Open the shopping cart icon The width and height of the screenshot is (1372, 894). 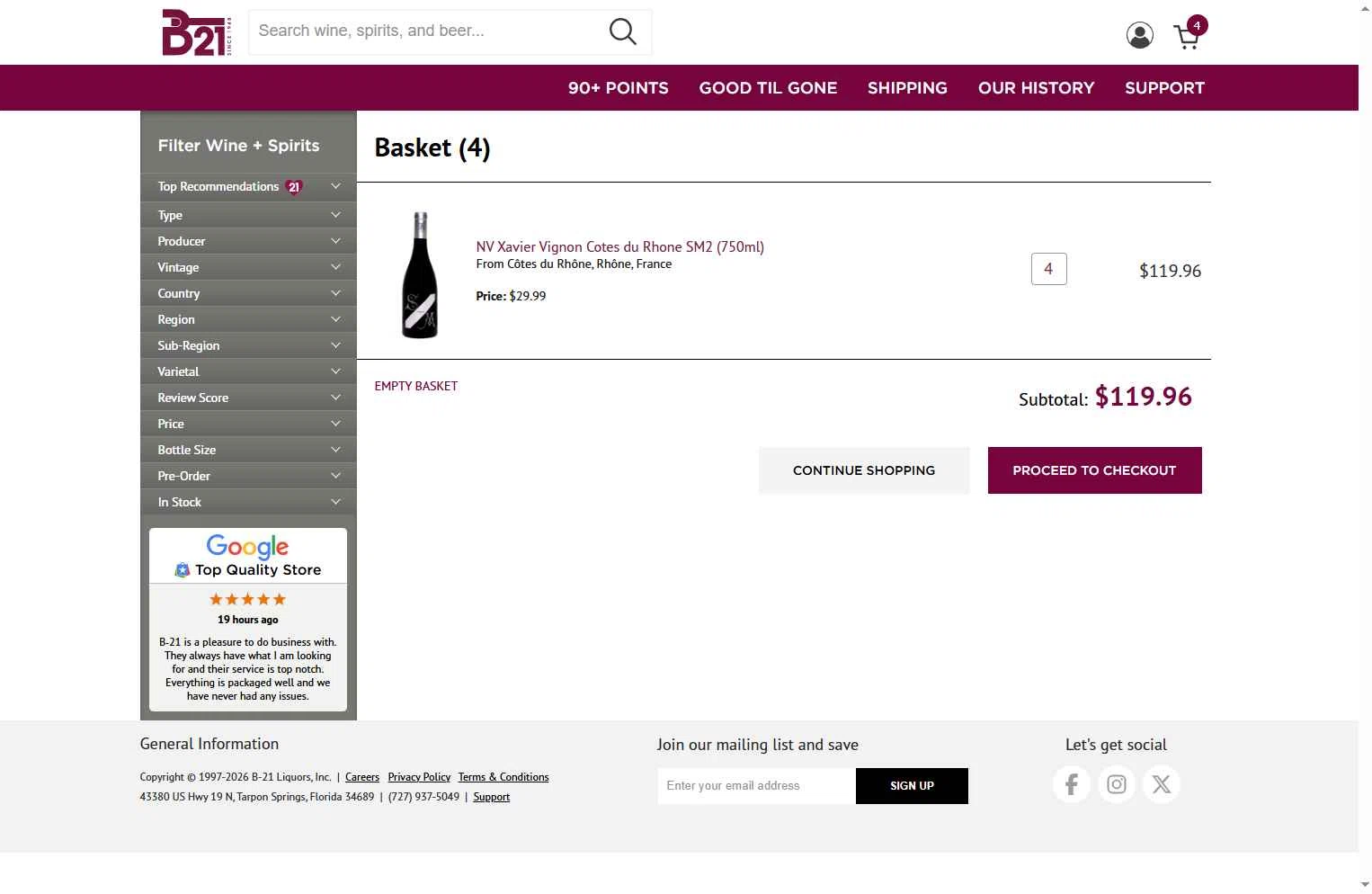click(1189, 34)
